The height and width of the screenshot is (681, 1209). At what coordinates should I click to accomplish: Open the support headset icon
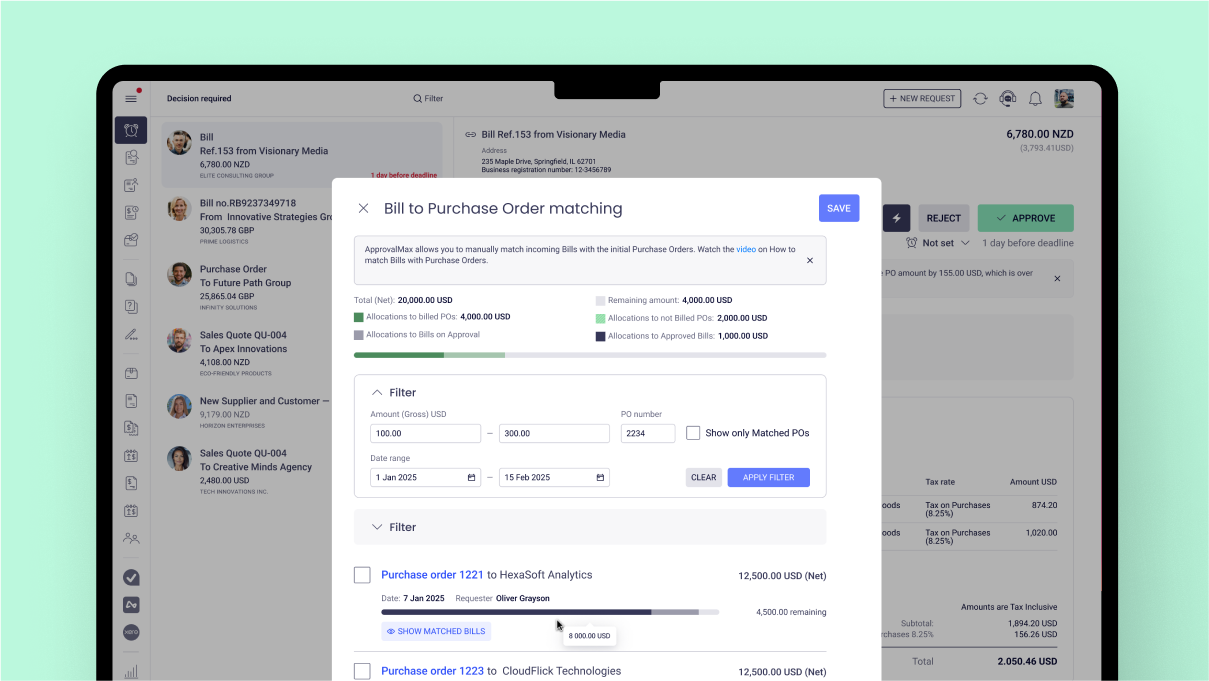tap(1007, 98)
